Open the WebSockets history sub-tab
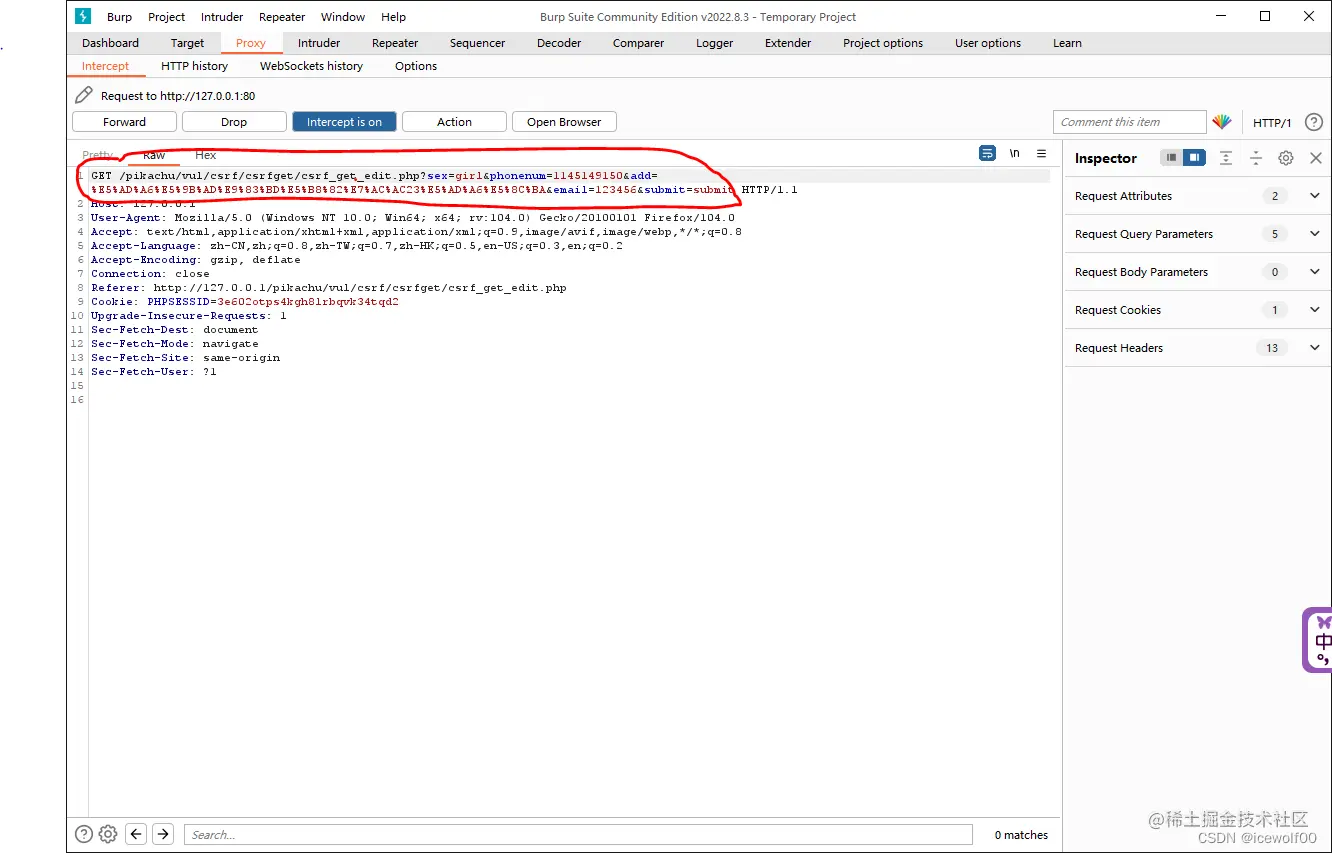Image resolution: width=1332 pixels, height=853 pixels. pyautogui.click(x=311, y=66)
